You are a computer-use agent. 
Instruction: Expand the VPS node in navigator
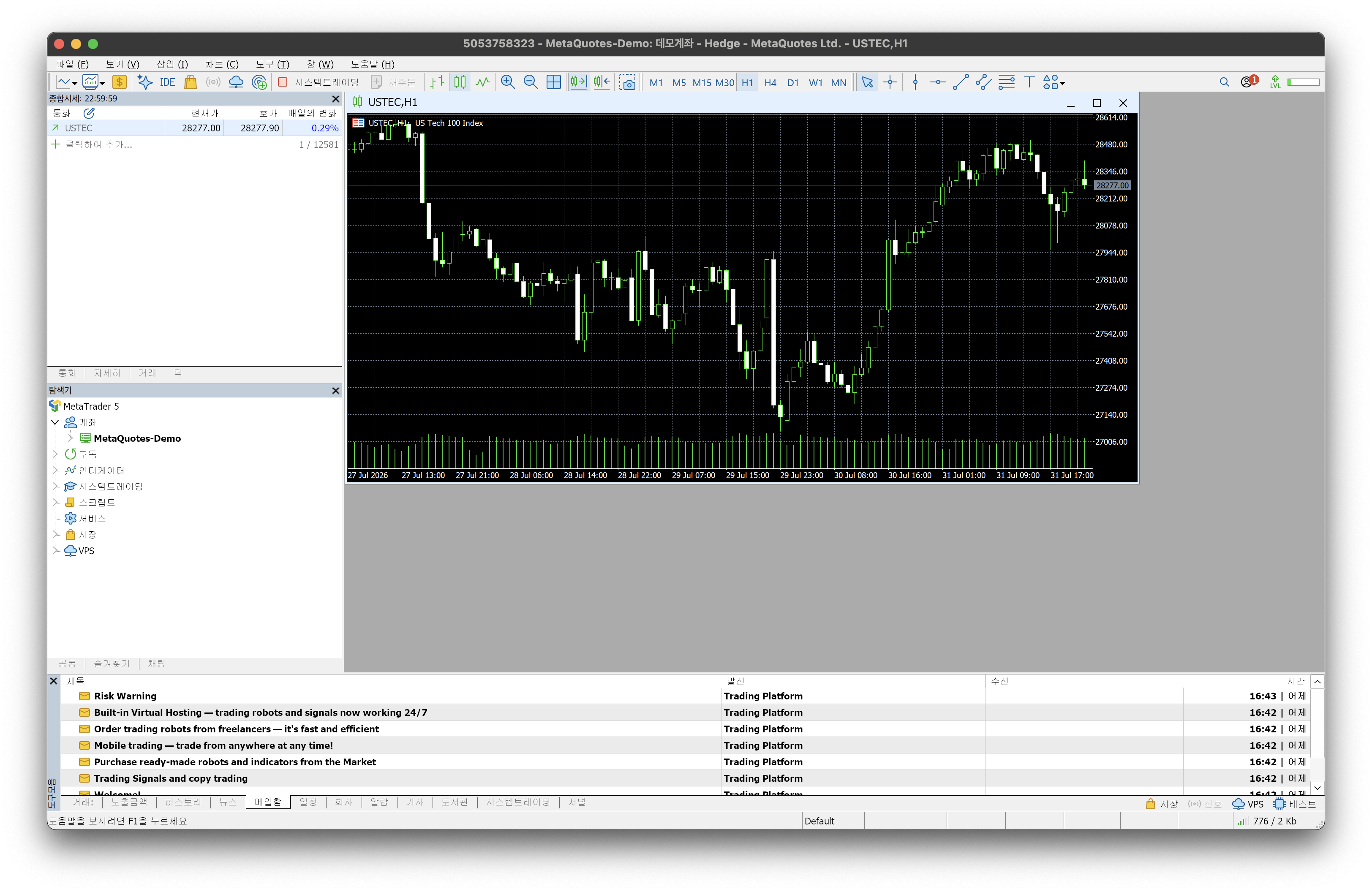point(56,551)
